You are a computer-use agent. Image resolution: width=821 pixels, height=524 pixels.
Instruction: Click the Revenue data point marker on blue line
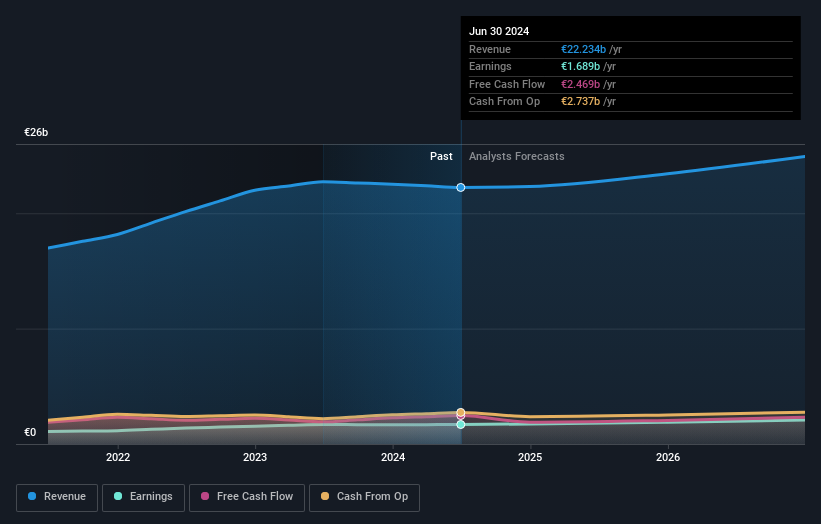(x=461, y=187)
